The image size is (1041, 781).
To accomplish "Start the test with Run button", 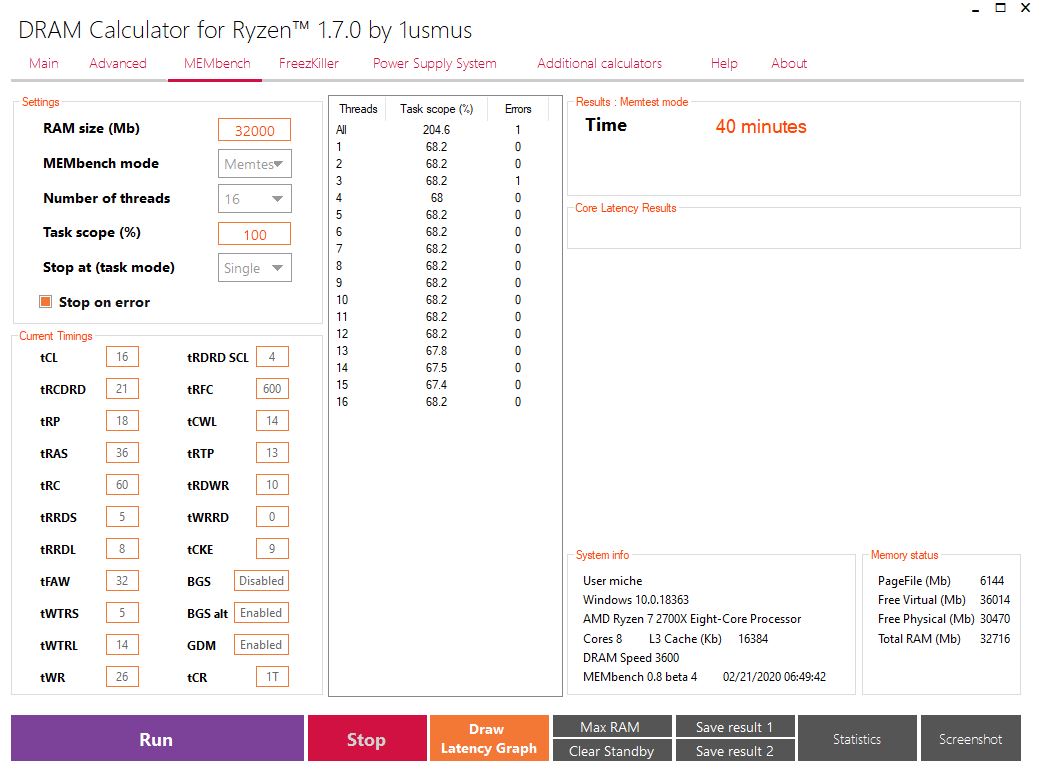I will tap(157, 738).
